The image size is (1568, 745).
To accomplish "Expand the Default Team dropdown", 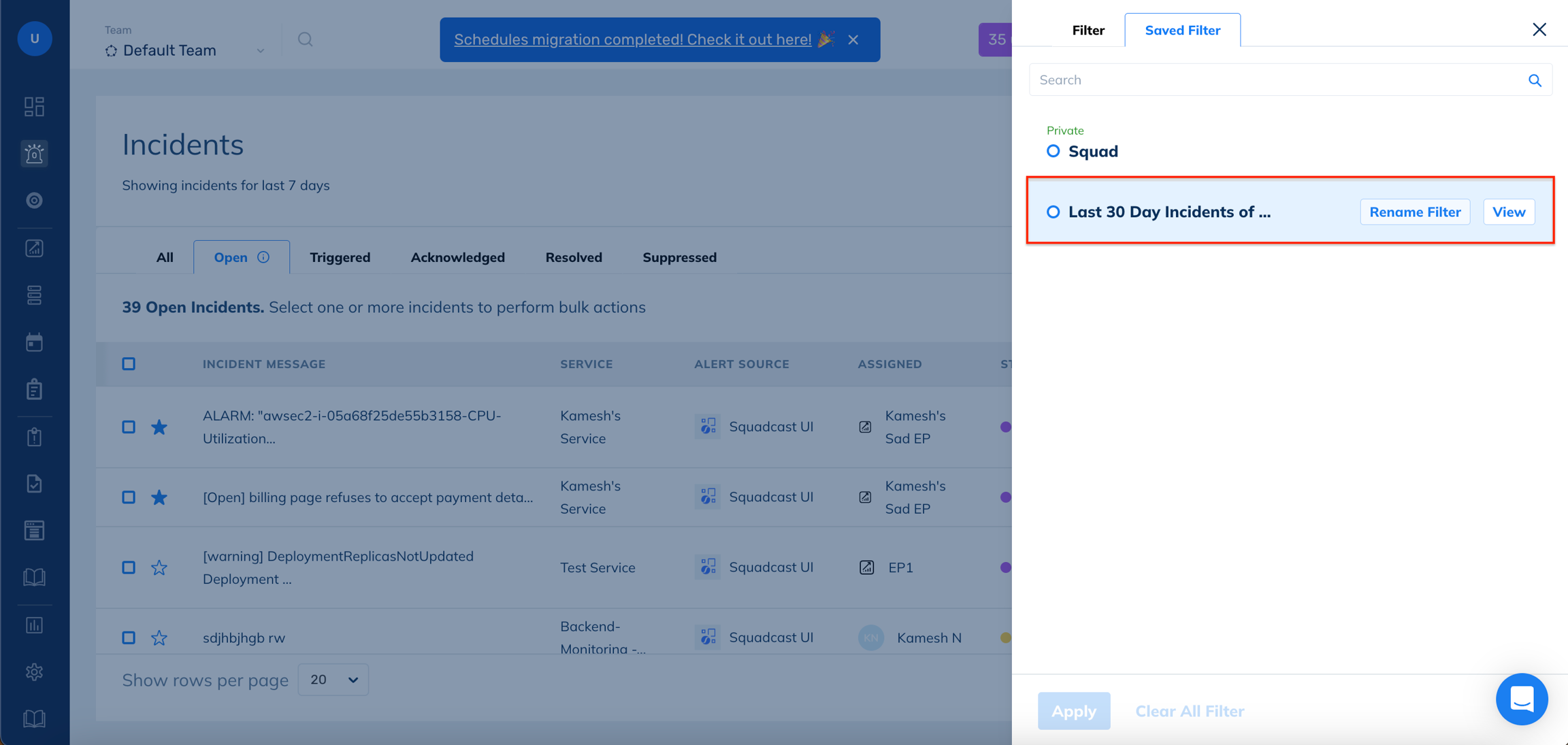I will click(184, 50).
